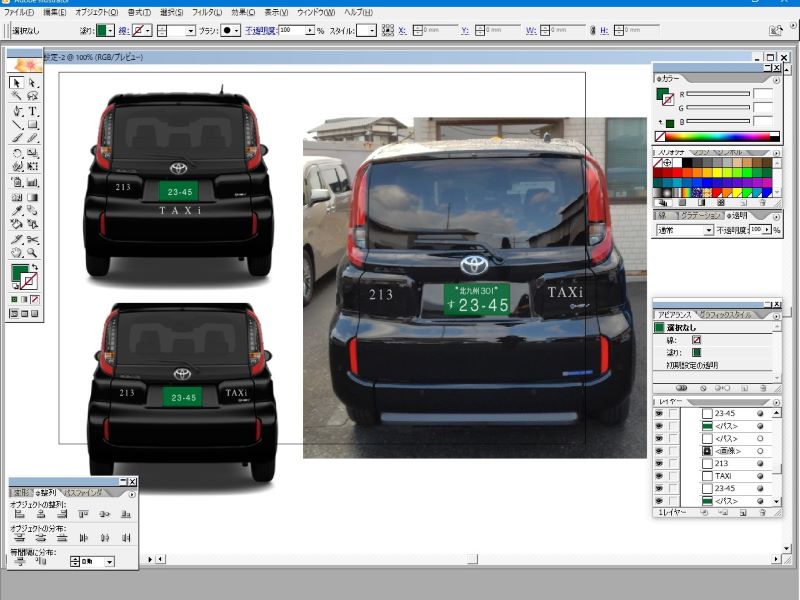
Task: Click target circle of <画像> layer item
Action: coord(760,451)
